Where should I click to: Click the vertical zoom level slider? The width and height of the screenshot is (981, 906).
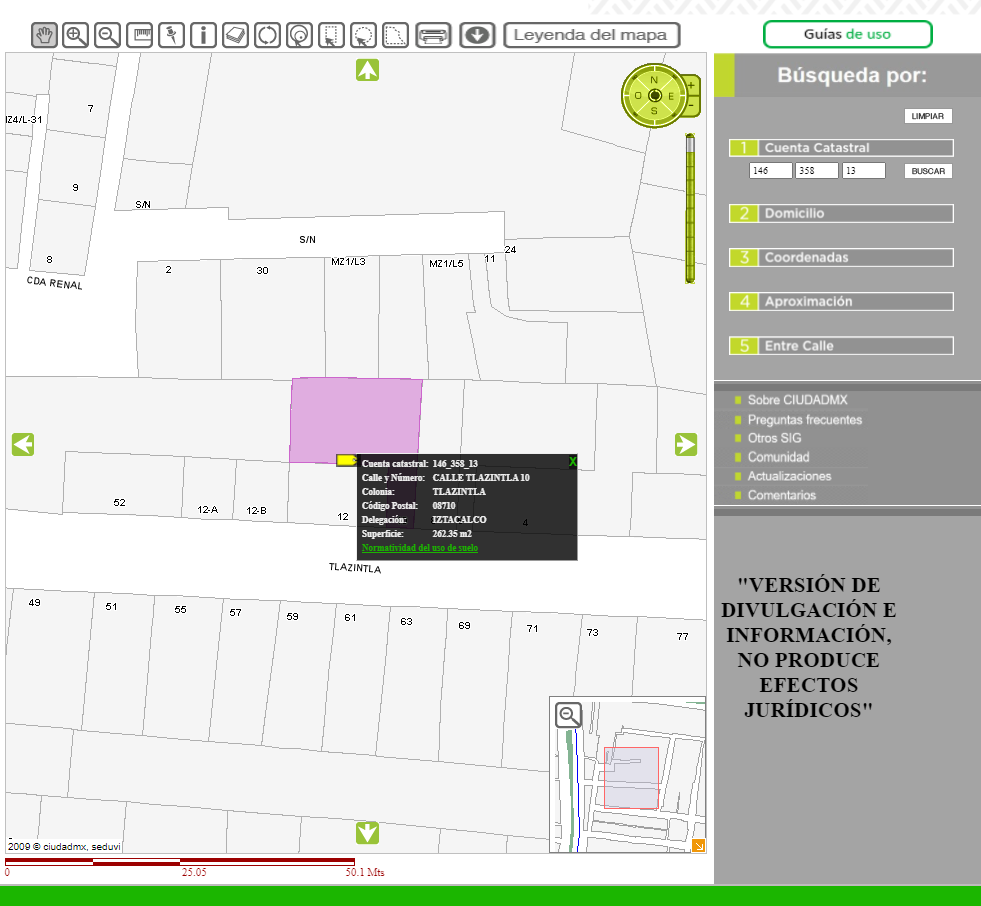tap(690, 208)
